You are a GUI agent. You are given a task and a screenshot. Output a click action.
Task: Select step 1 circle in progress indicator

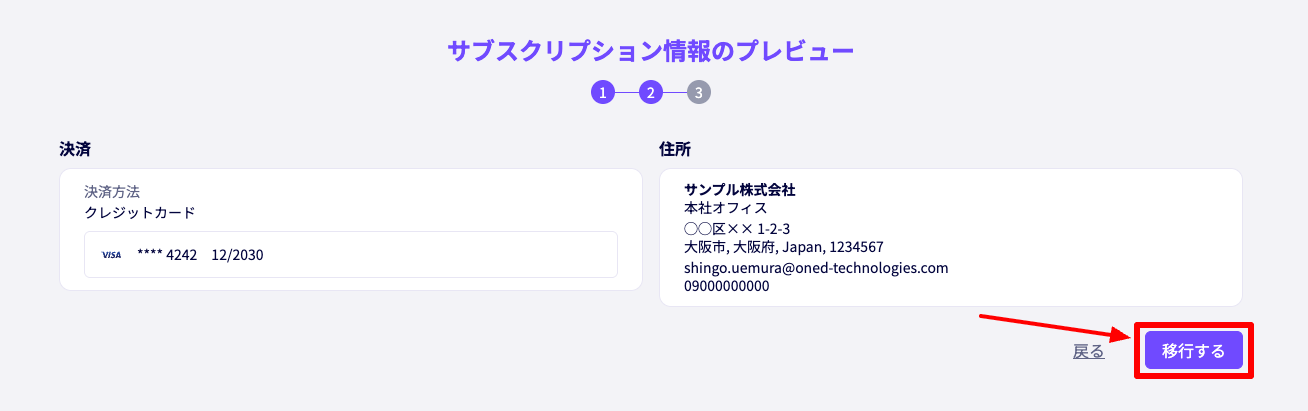602,93
